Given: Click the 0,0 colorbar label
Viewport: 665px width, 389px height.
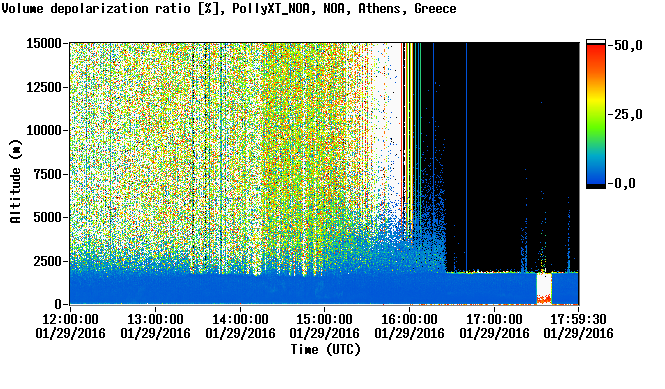Looking at the screenshot, I should click(x=625, y=184).
